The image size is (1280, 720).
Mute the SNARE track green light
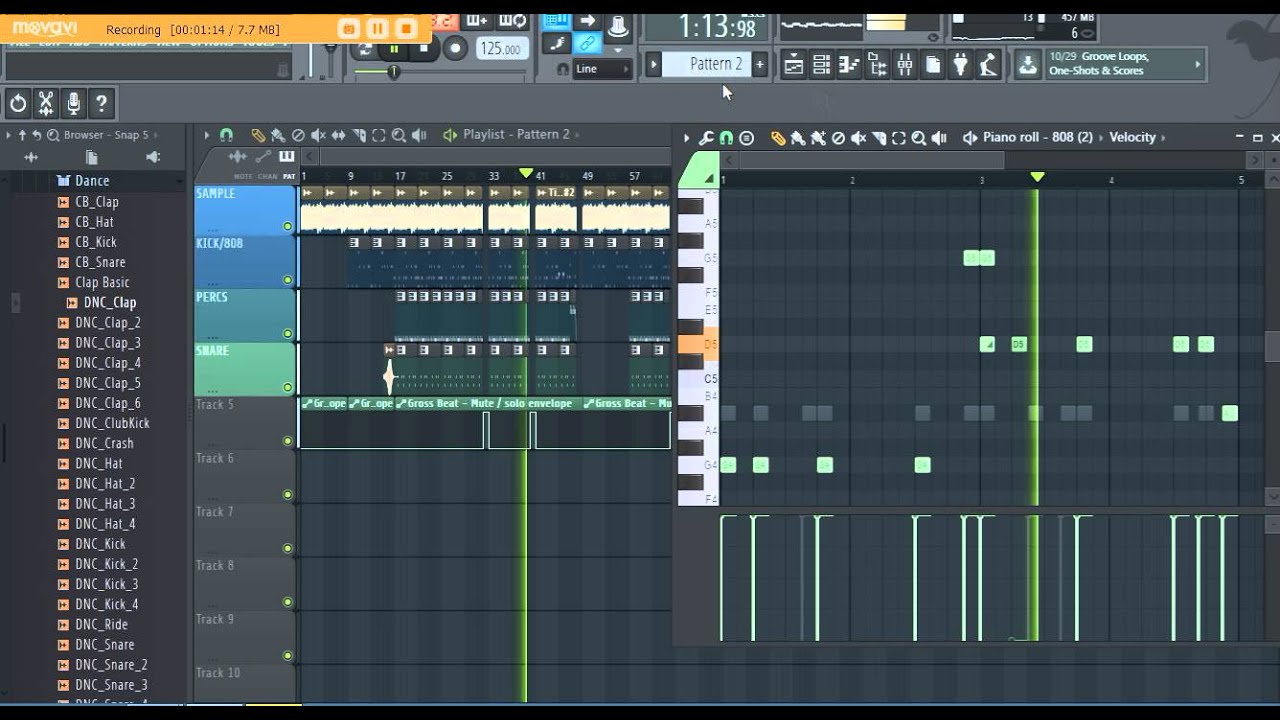[x=288, y=387]
